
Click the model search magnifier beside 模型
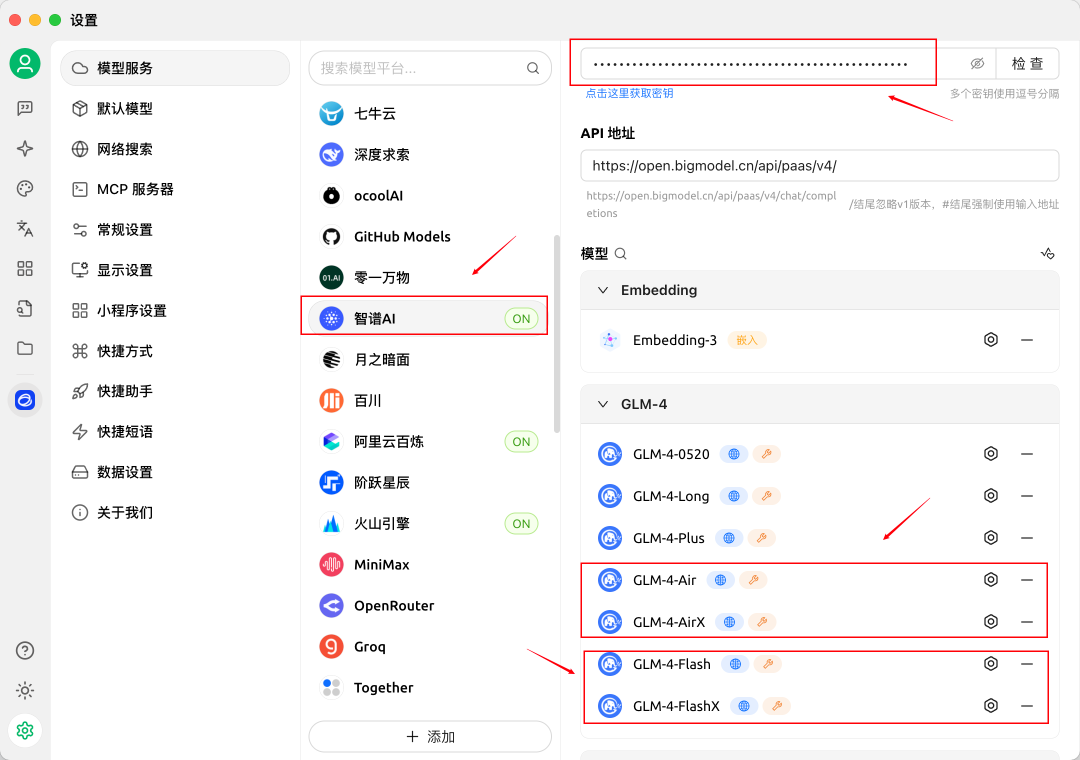coord(621,254)
